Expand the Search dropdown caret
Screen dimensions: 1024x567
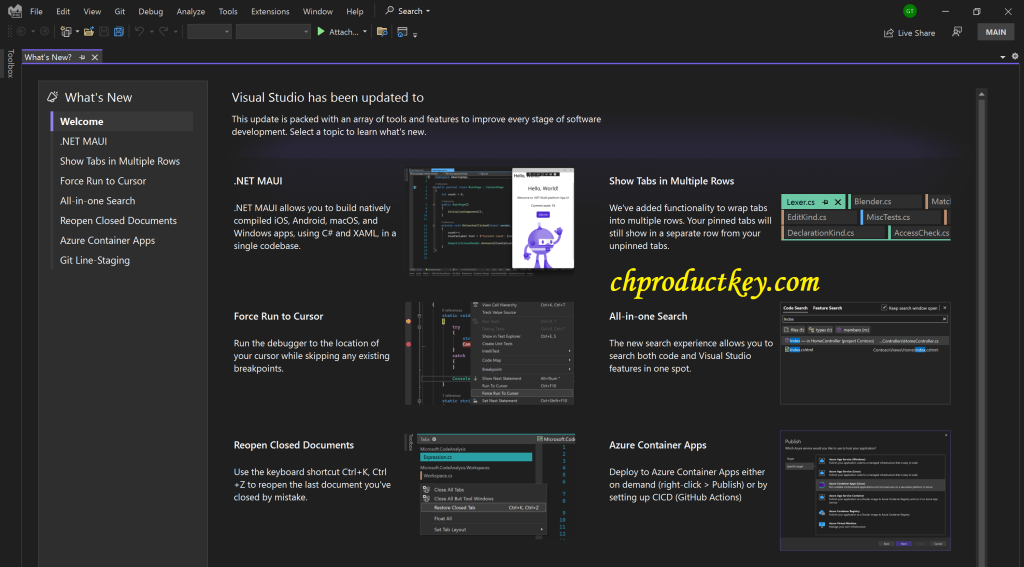click(428, 11)
